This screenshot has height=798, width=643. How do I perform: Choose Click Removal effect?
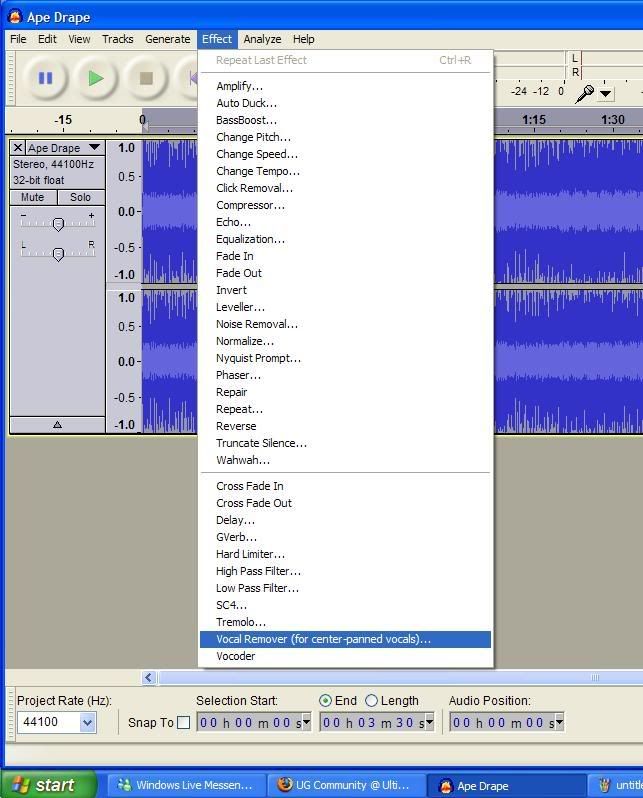[x=345, y=188]
